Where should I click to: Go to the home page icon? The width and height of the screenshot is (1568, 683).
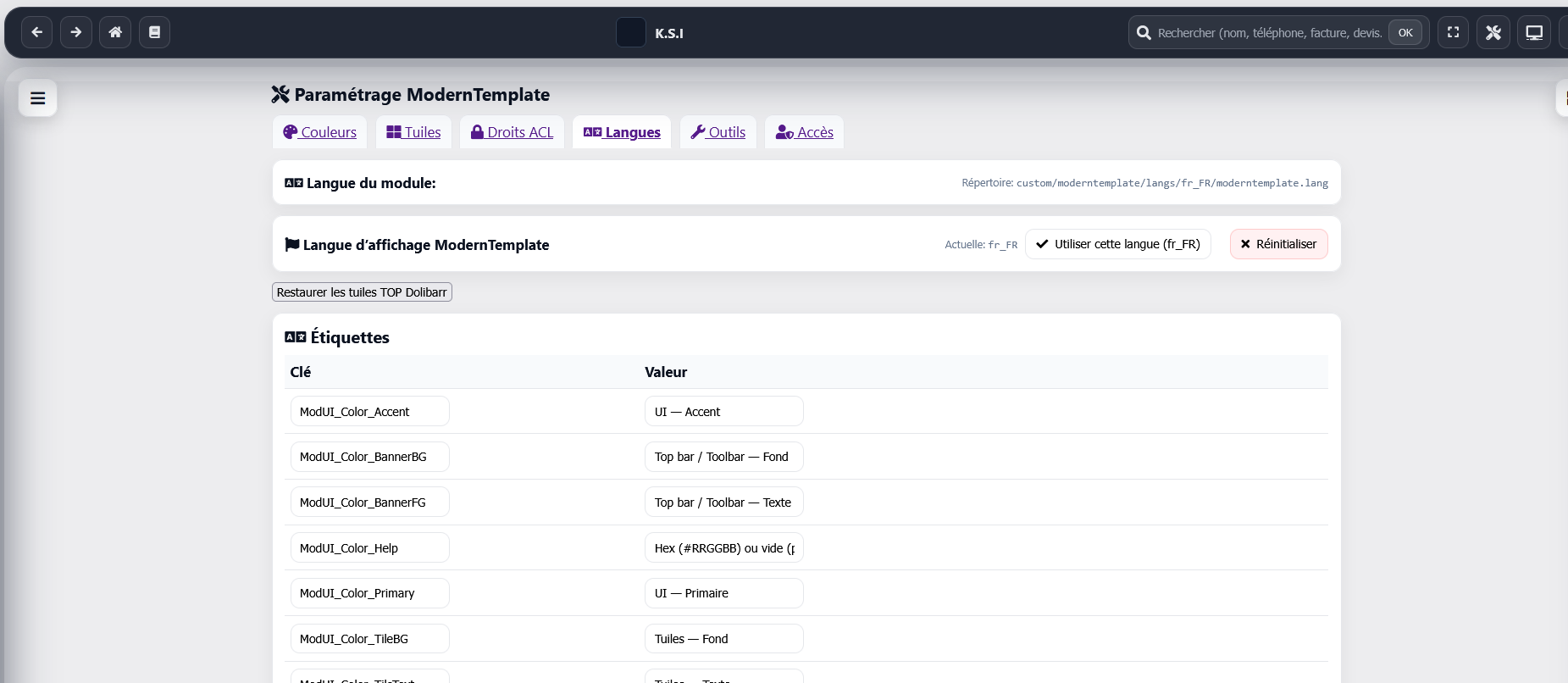click(x=115, y=32)
